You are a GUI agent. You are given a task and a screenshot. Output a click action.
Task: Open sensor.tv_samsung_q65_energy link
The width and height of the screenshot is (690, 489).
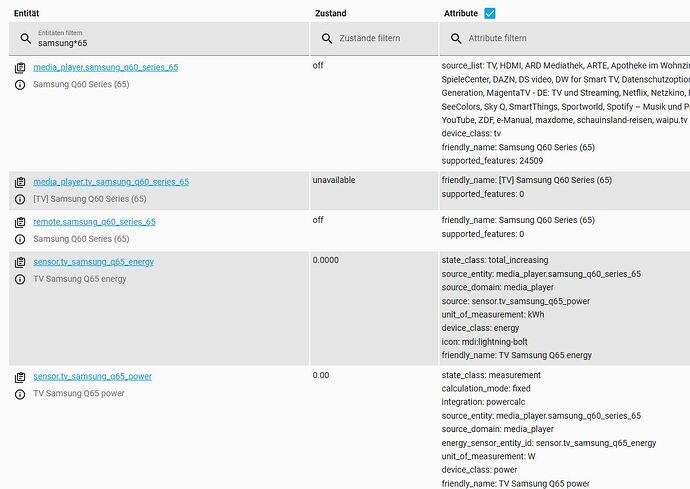click(x=93, y=262)
